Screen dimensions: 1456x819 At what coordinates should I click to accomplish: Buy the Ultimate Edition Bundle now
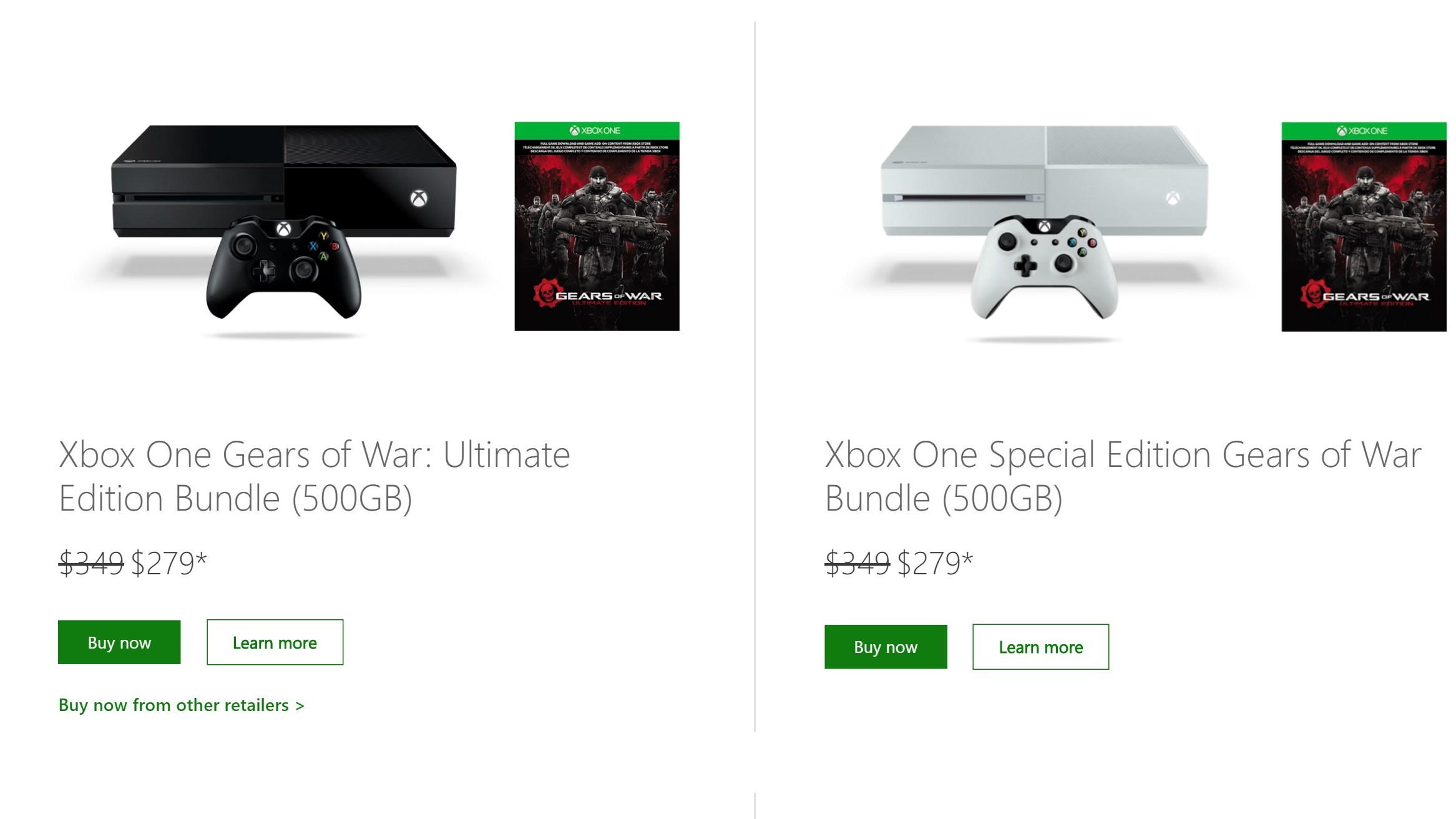pos(119,642)
